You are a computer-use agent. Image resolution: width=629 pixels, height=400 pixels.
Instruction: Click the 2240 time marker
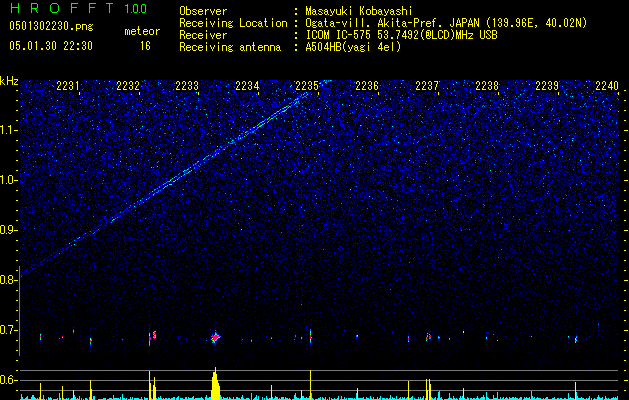tap(607, 86)
